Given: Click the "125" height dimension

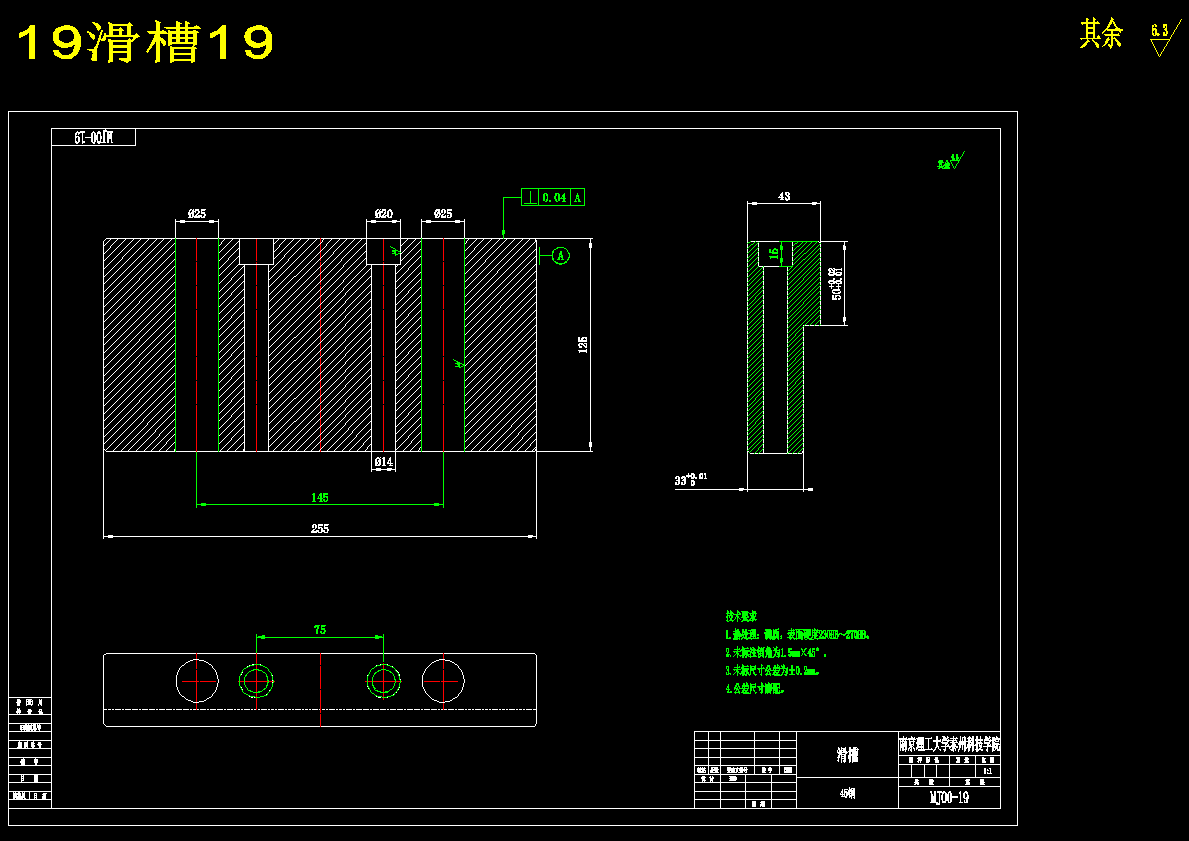Looking at the screenshot, I should click(x=582, y=345).
